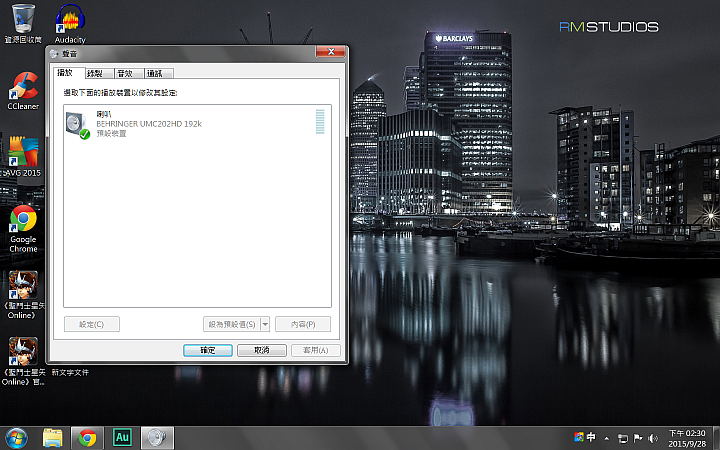Click the 中 input language indicator
This screenshot has height=450, width=720.
[591, 437]
